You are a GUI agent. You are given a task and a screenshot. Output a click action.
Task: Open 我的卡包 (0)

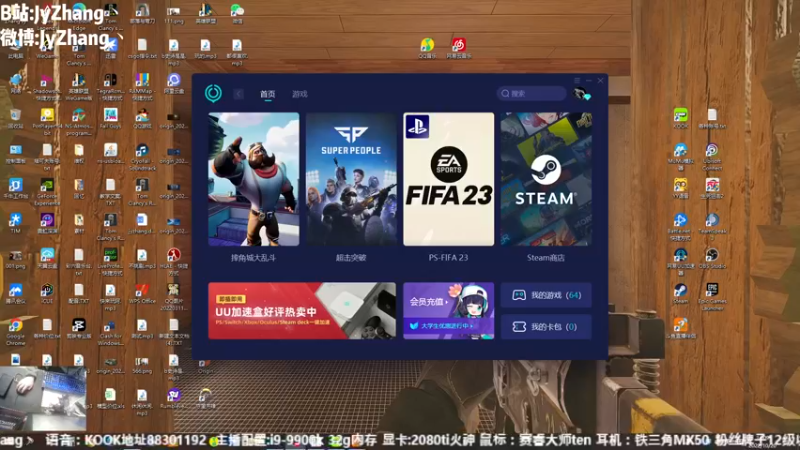click(546, 327)
